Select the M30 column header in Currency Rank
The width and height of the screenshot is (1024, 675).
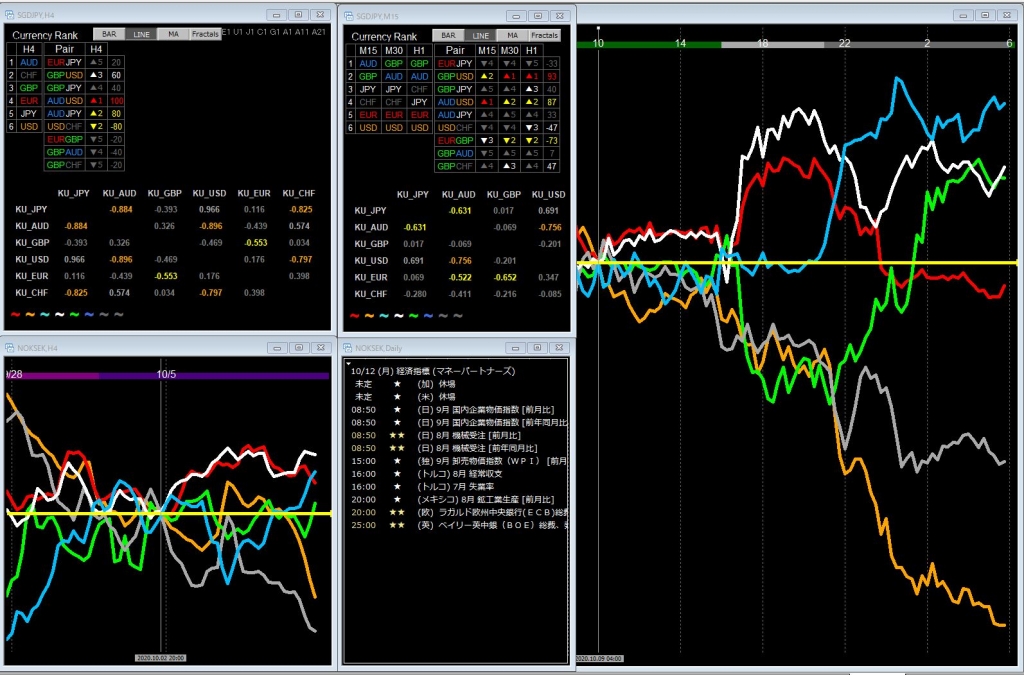click(x=394, y=50)
